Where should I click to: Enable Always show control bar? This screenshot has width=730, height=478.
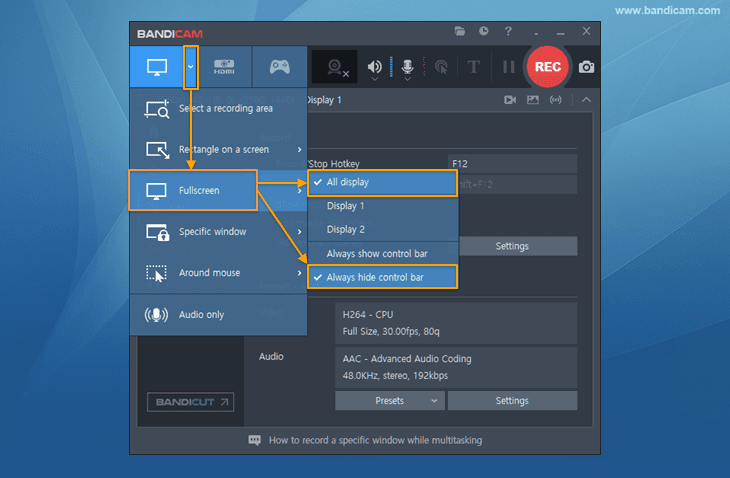pyautogui.click(x=382, y=253)
